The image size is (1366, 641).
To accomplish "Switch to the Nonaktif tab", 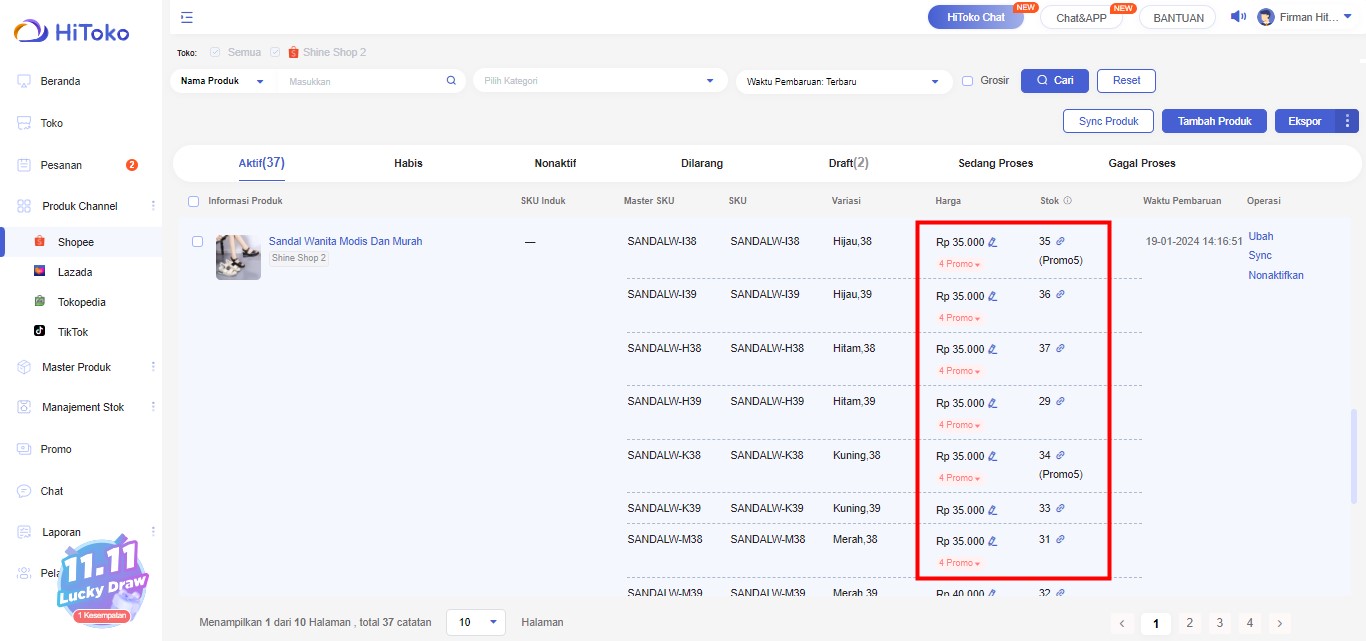I will tap(555, 163).
